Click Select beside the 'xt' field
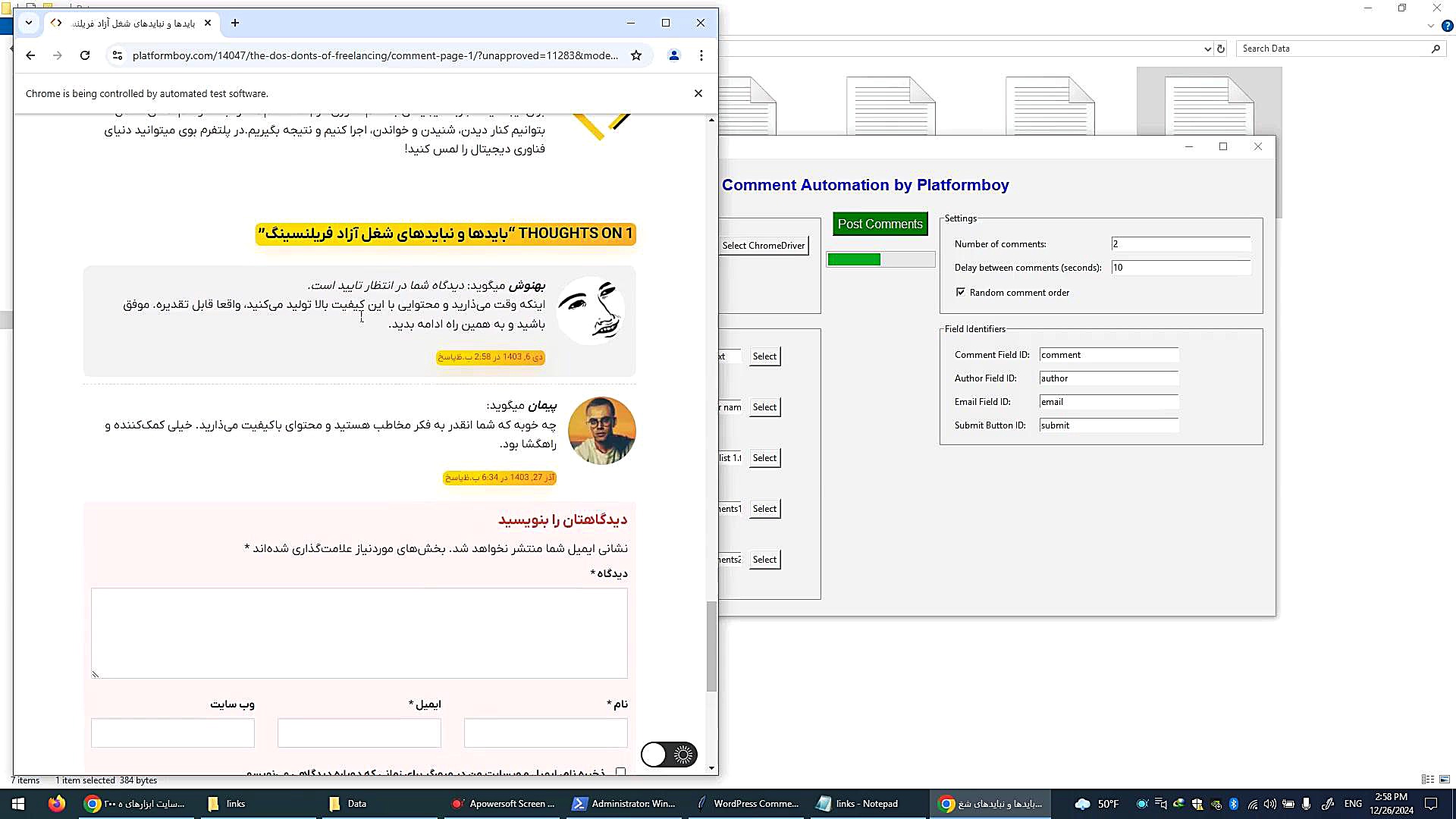Viewport: 1456px width, 819px height. [x=764, y=356]
